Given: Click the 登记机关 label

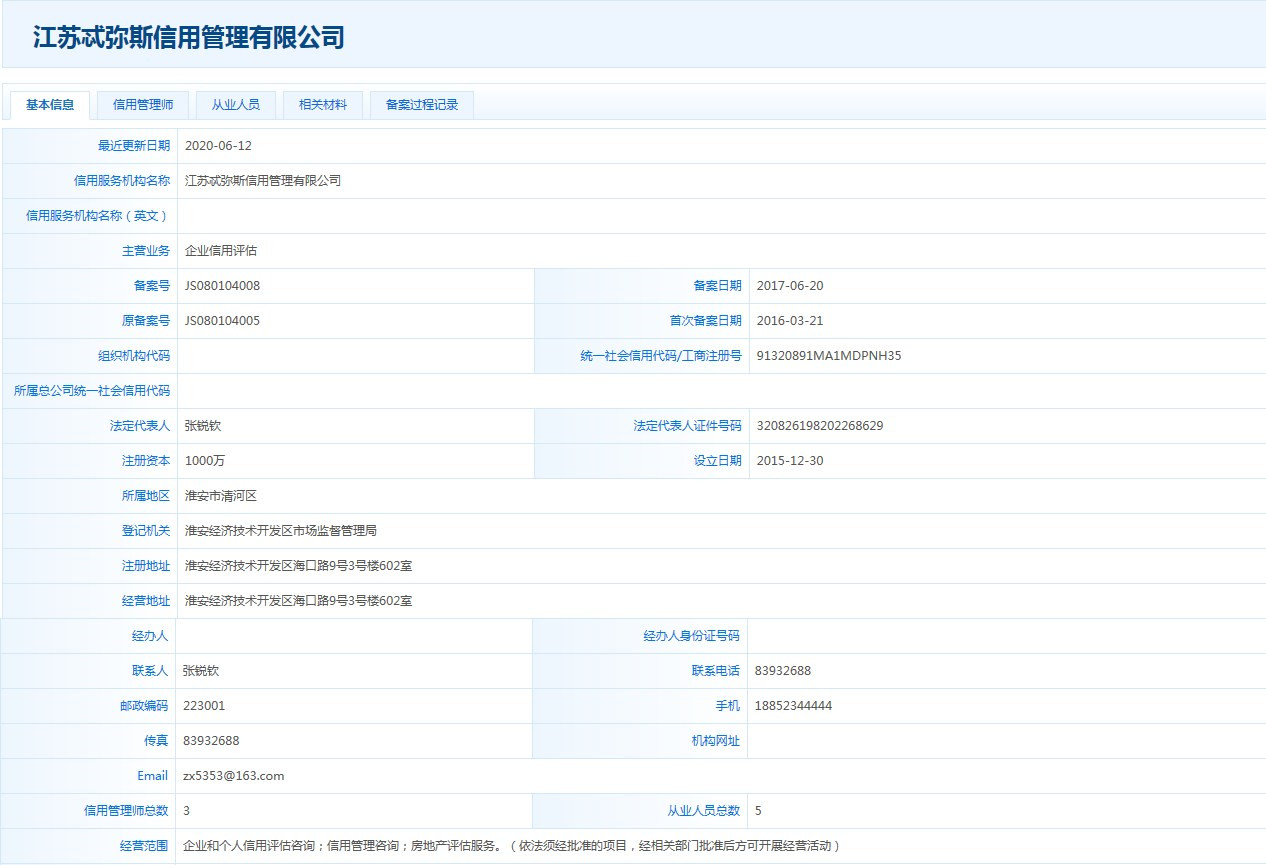Looking at the screenshot, I should pyautogui.click(x=146, y=531).
